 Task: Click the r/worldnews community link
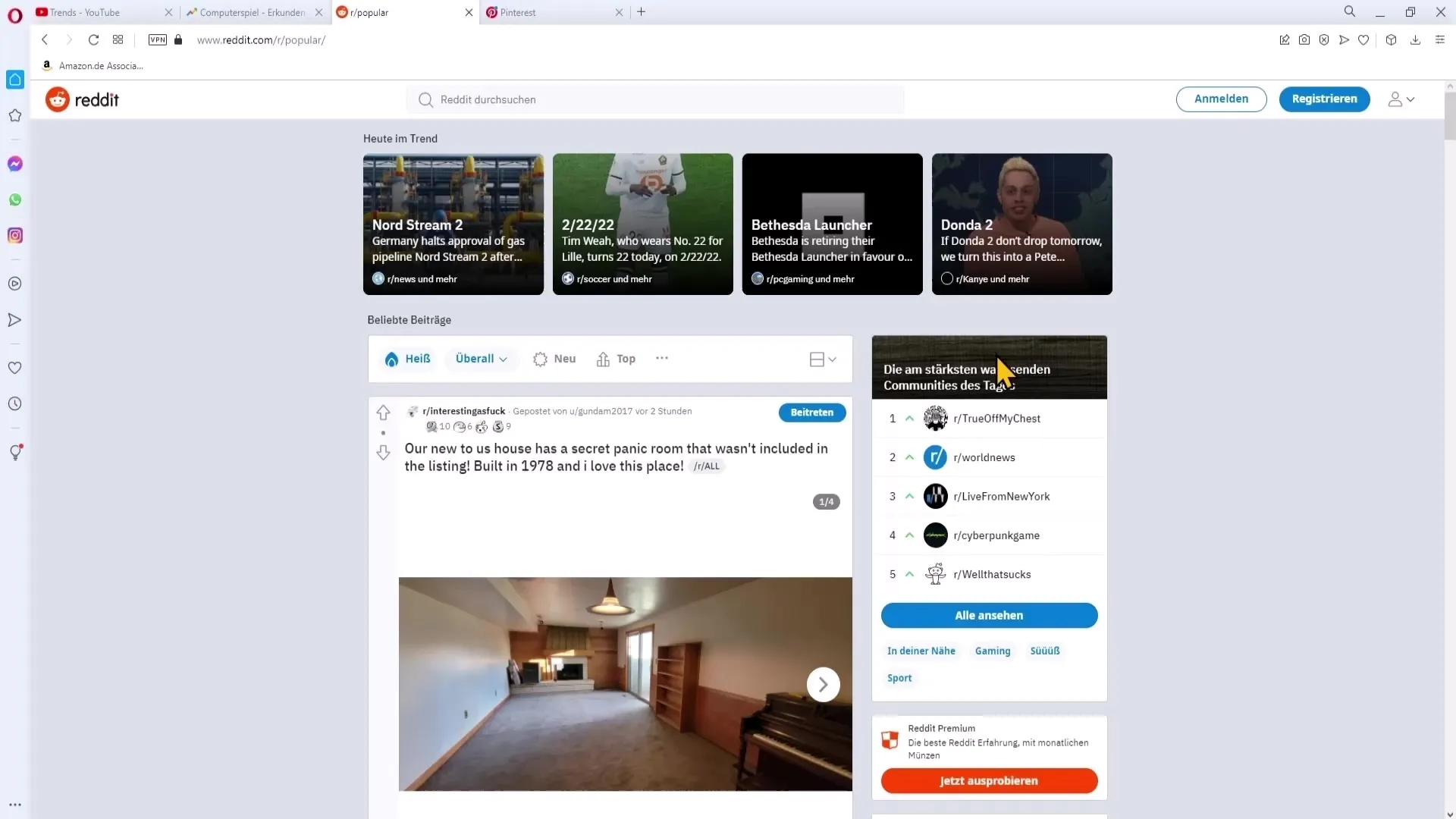pyautogui.click(x=984, y=457)
